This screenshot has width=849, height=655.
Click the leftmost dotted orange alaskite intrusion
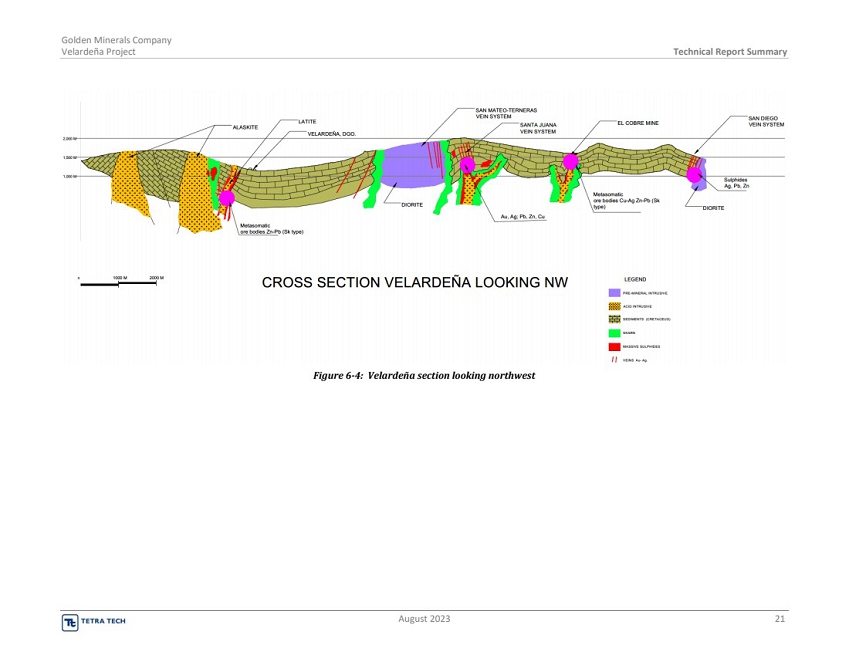(x=129, y=184)
